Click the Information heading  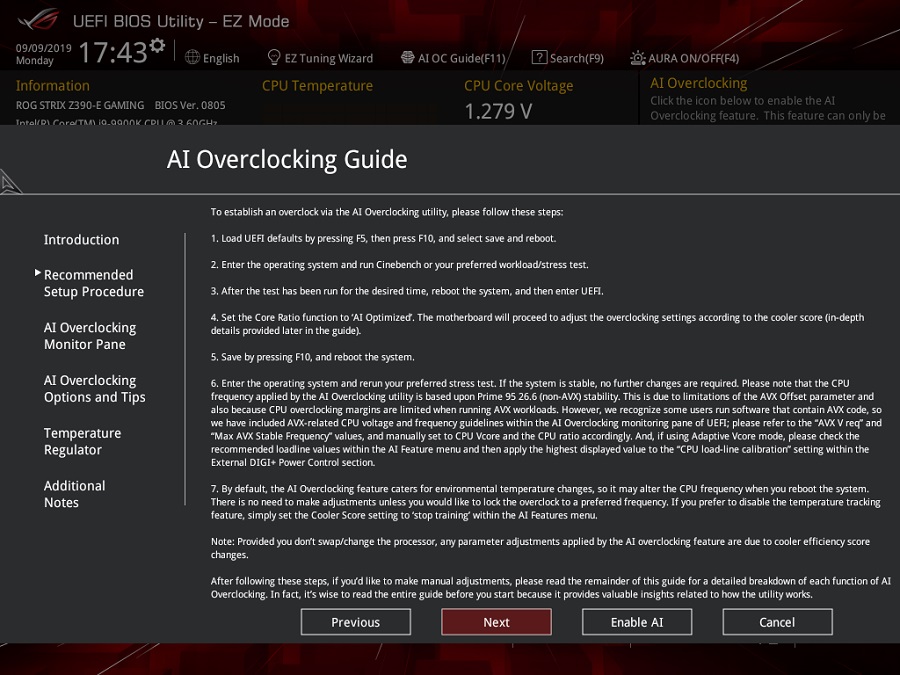coord(53,86)
